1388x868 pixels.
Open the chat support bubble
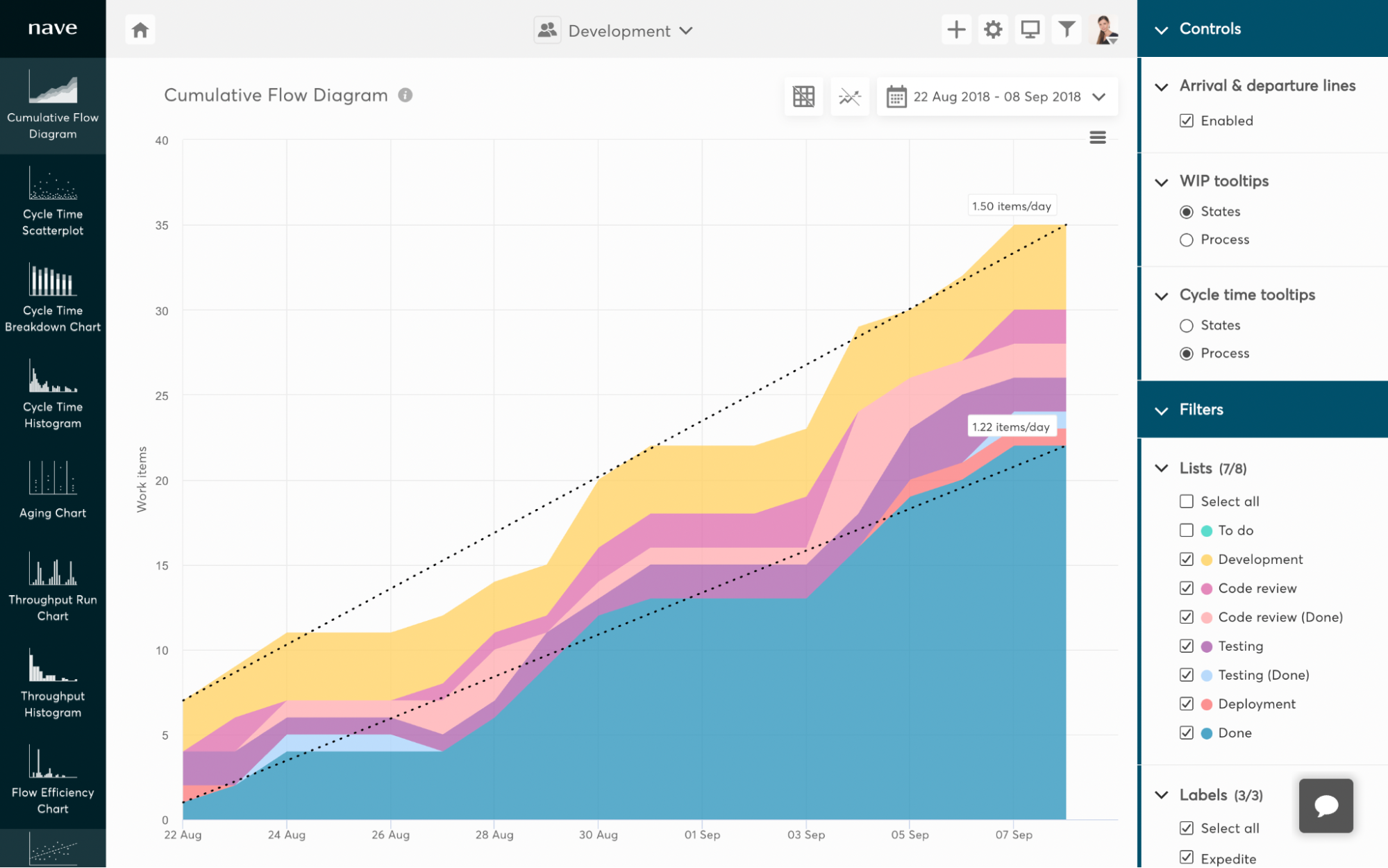pyautogui.click(x=1325, y=806)
